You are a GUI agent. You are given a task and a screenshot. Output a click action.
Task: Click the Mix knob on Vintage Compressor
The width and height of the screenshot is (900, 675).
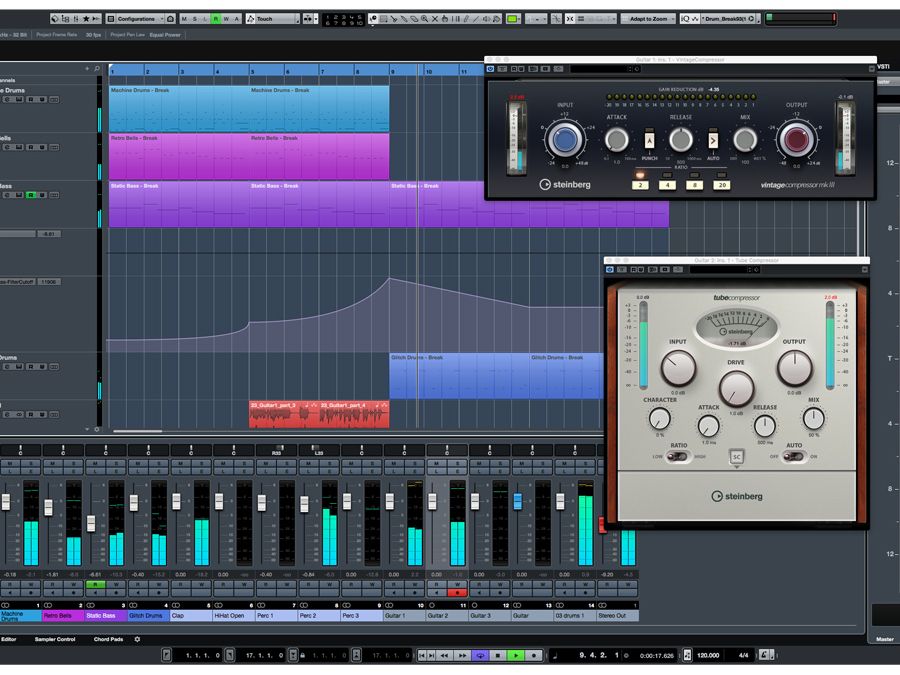tap(745, 139)
